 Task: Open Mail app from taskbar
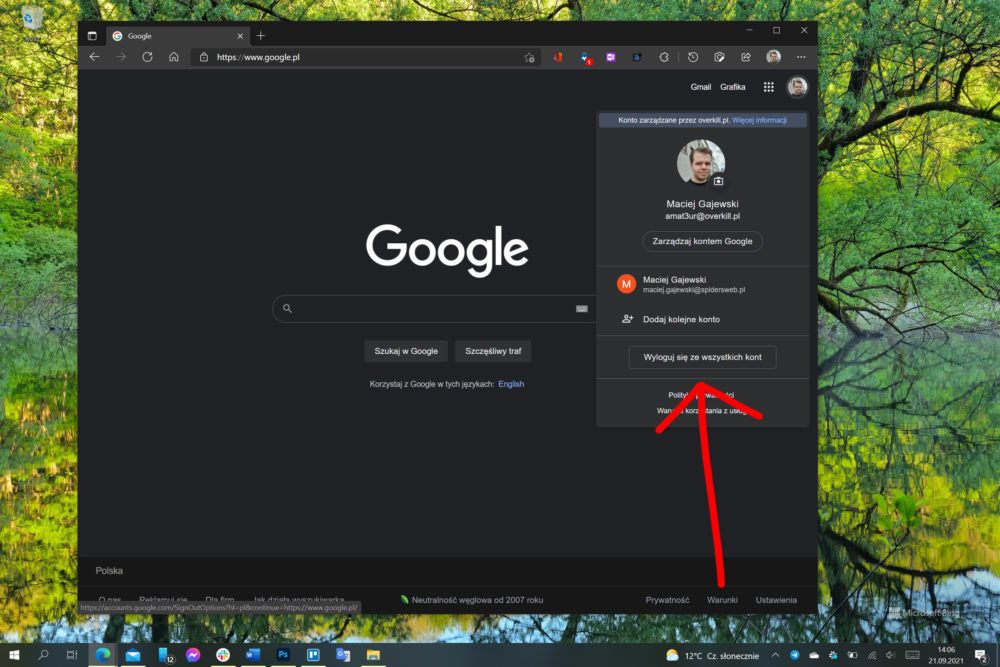[x=133, y=655]
